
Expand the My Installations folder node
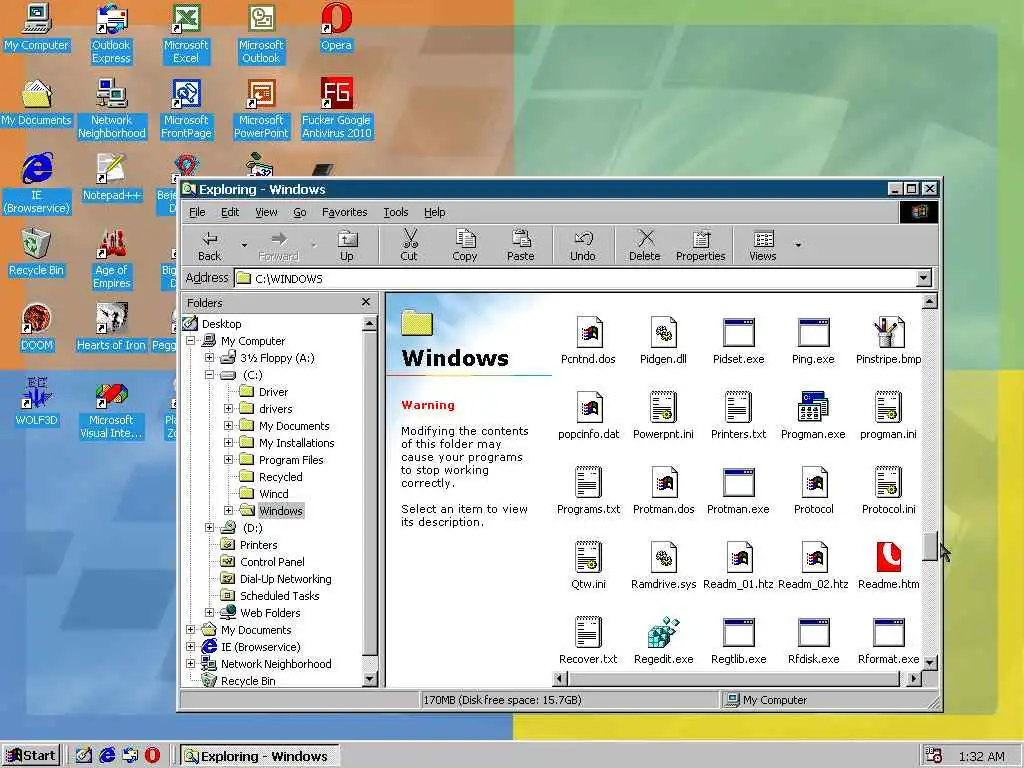coord(228,443)
